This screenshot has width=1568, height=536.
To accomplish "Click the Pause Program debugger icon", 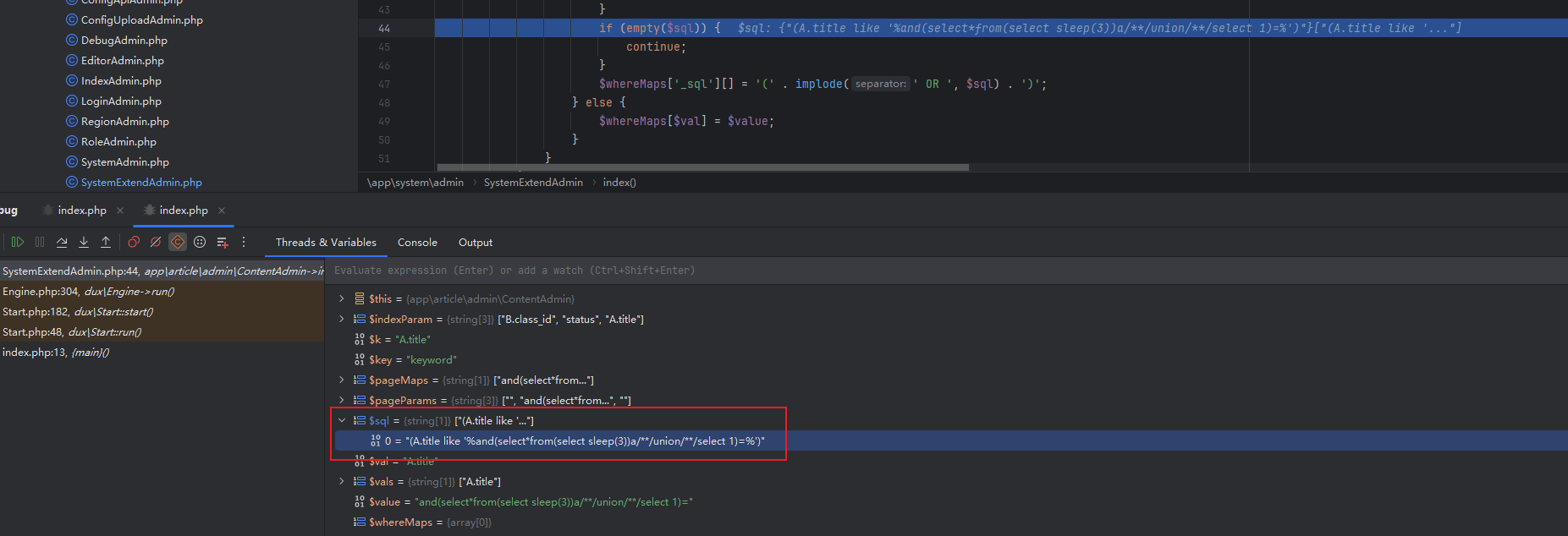I will click(40, 242).
